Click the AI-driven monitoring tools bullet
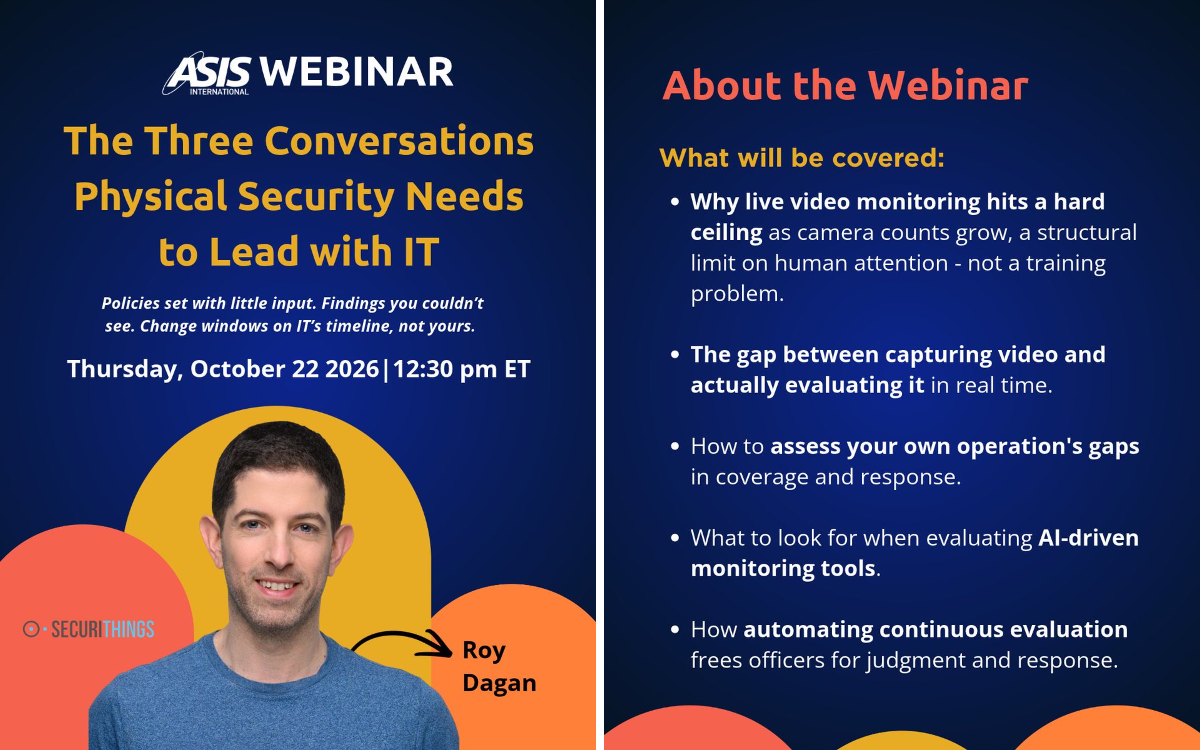Viewport: 1200px width, 750px height. click(x=905, y=553)
